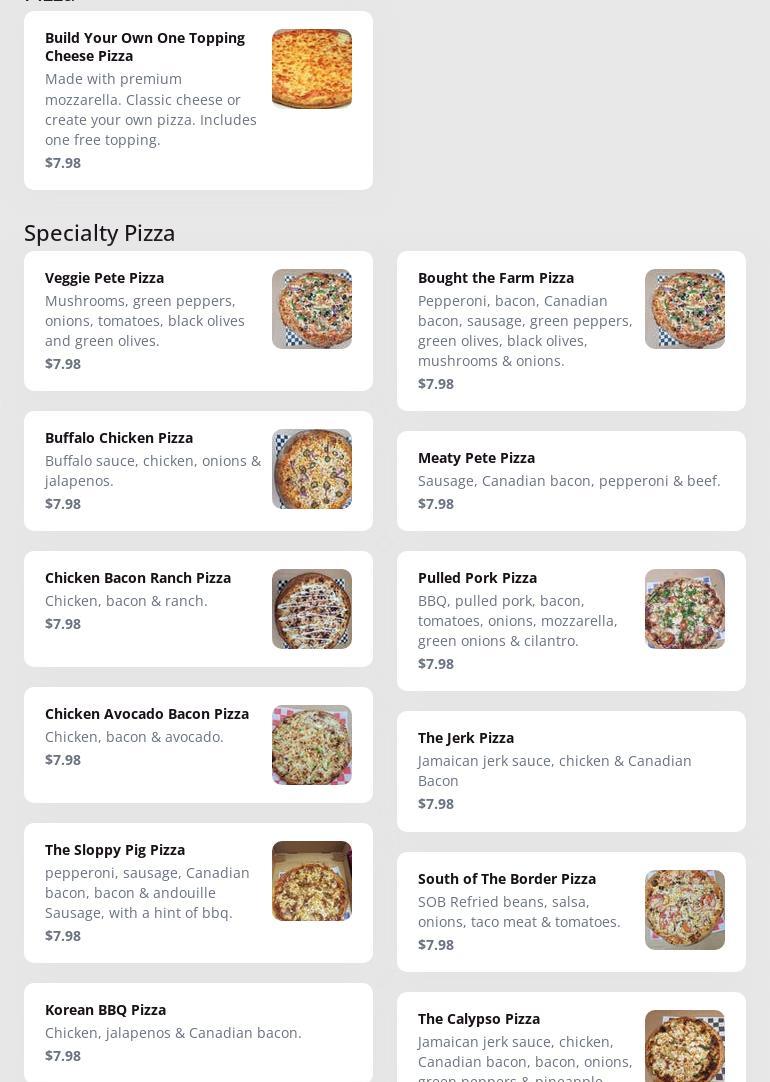Click the Bought the Farm Pizza image
This screenshot has height=1082, width=770.
684,309
